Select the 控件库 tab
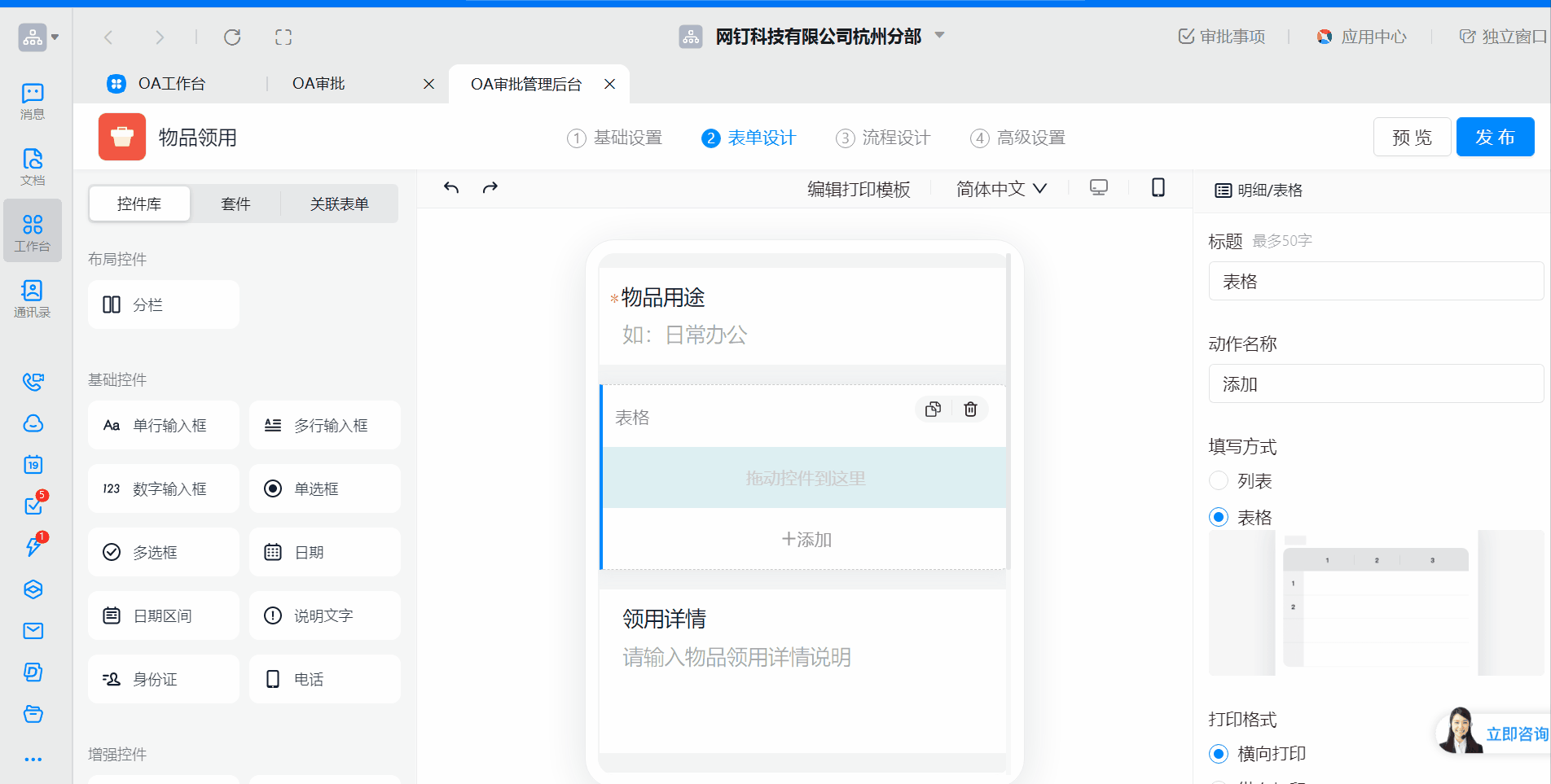The height and width of the screenshot is (784, 1551). (x=139, y=204)
